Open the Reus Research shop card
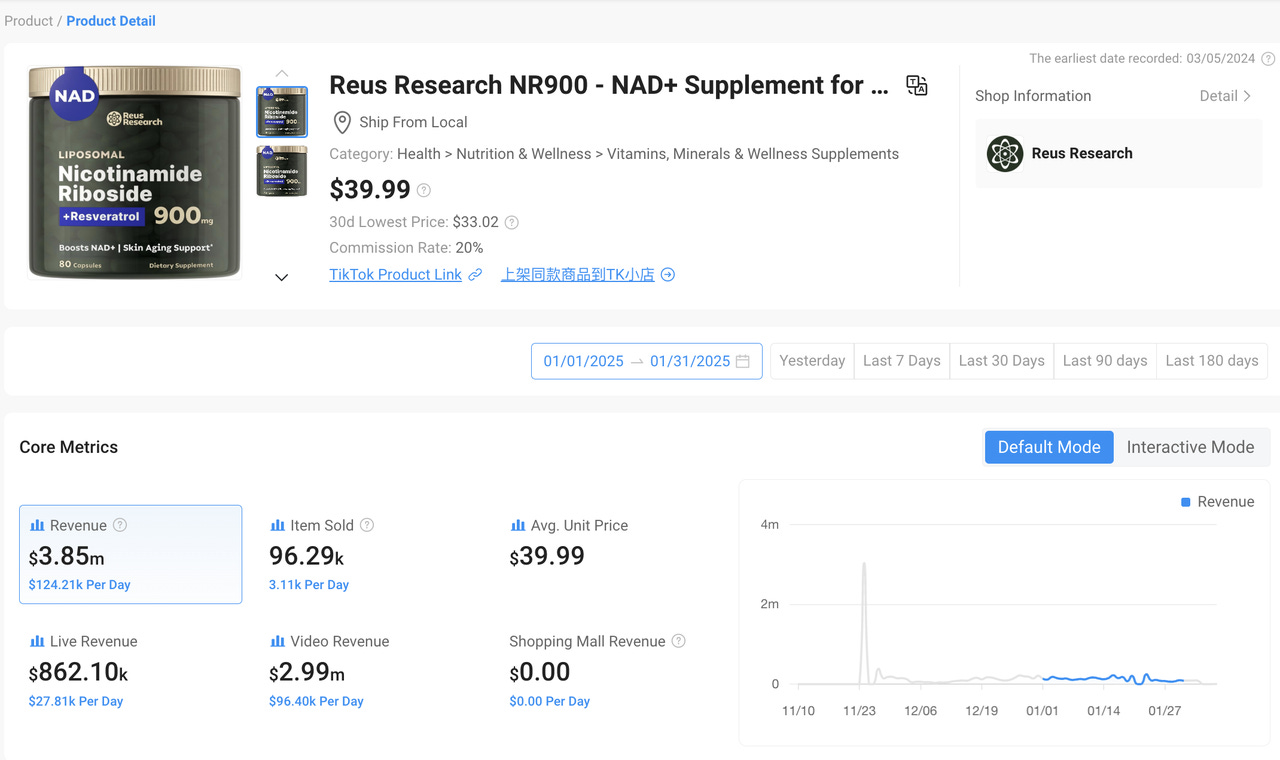Screen dimensions: 1280x760 [1119, 154]
